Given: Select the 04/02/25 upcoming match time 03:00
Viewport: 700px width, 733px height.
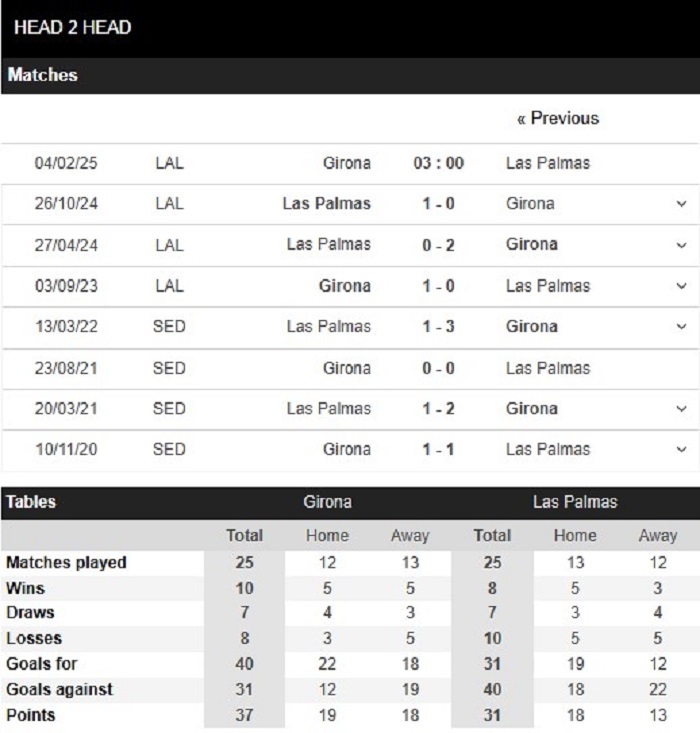Looking at the screenshot, I should (x=438, y=163).
